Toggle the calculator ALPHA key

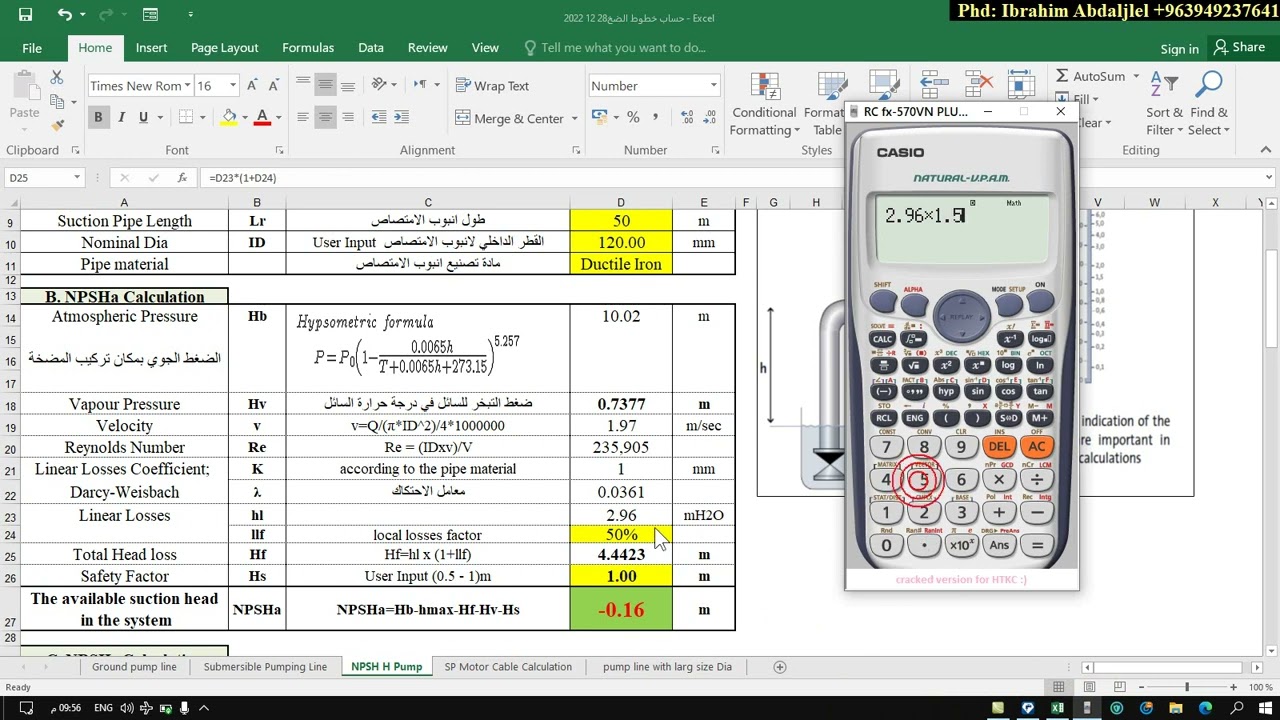click(x=913, y=304)
